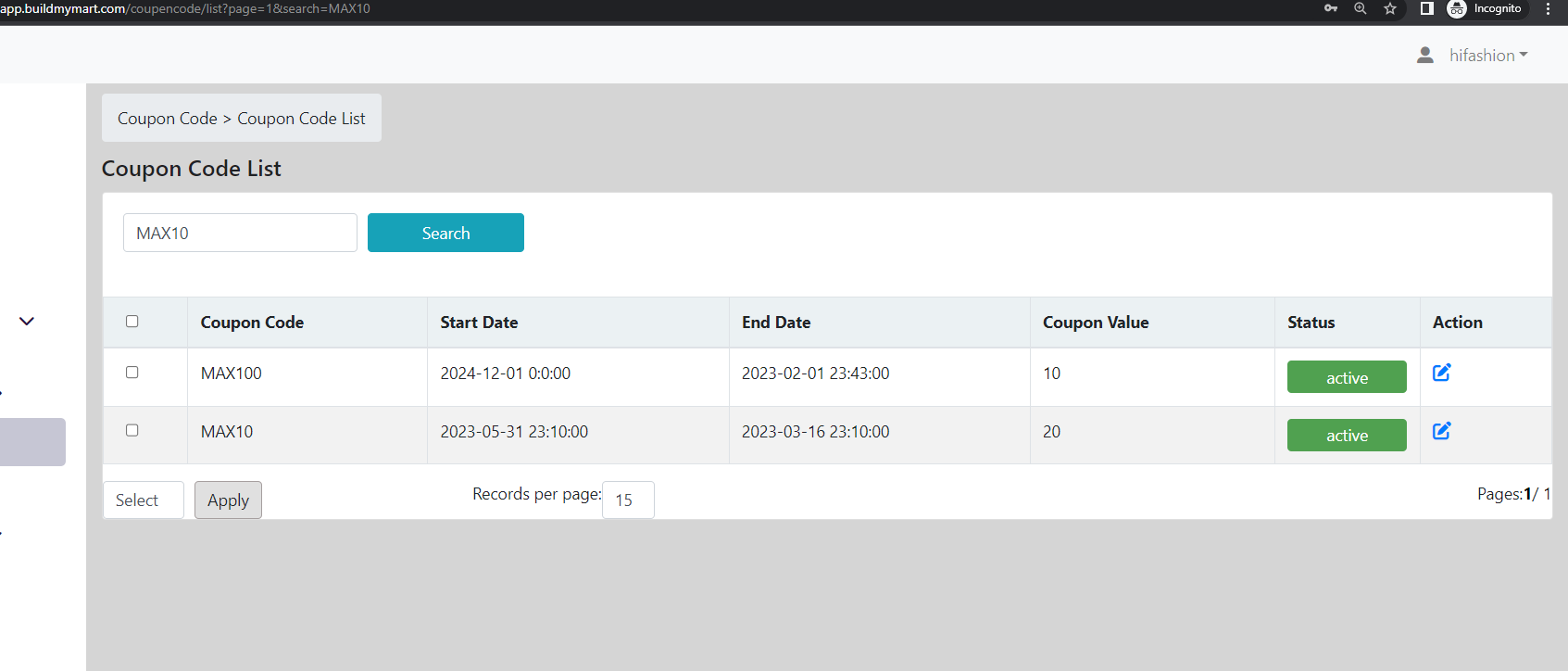
Task: Click end date 2023-03-16 23:10:00
Action: (x=816, y=432)
